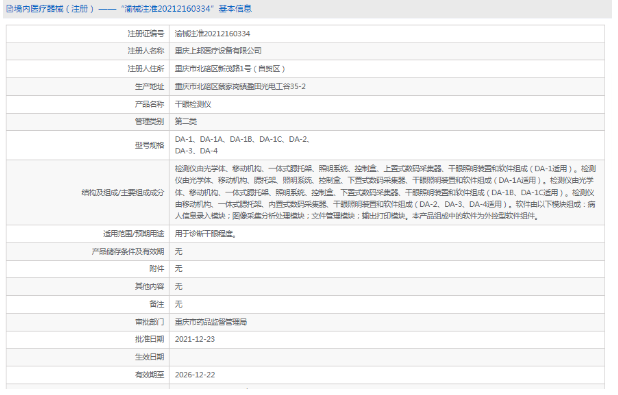Click the model specification line starting DA-1、DA-1A
This screenshot has width=618, height=395.
click(x=242, y=139)
